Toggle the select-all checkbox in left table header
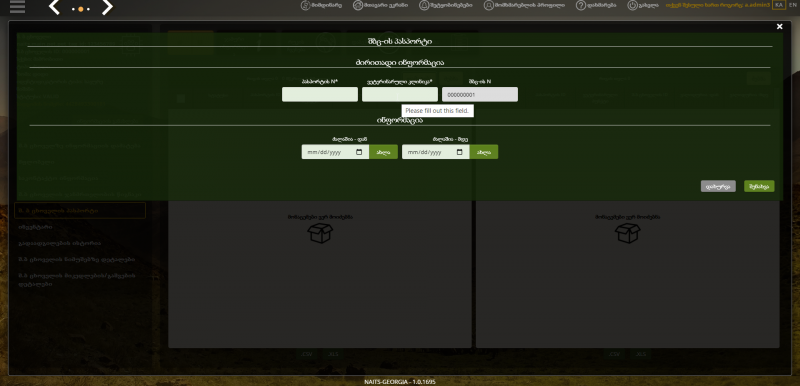Viewport: 800px width, 386px height. pos(181,98)
